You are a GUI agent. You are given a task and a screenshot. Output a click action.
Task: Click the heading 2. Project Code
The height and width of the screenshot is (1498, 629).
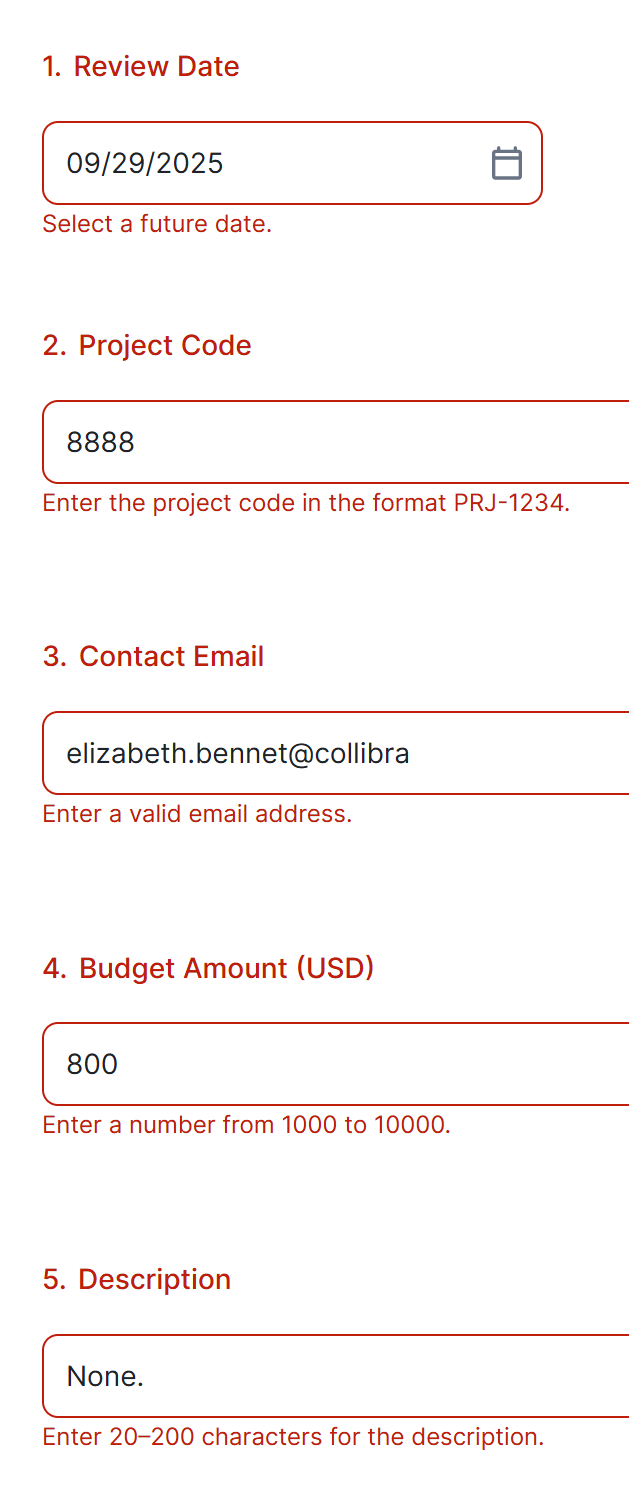pos(146,346)
